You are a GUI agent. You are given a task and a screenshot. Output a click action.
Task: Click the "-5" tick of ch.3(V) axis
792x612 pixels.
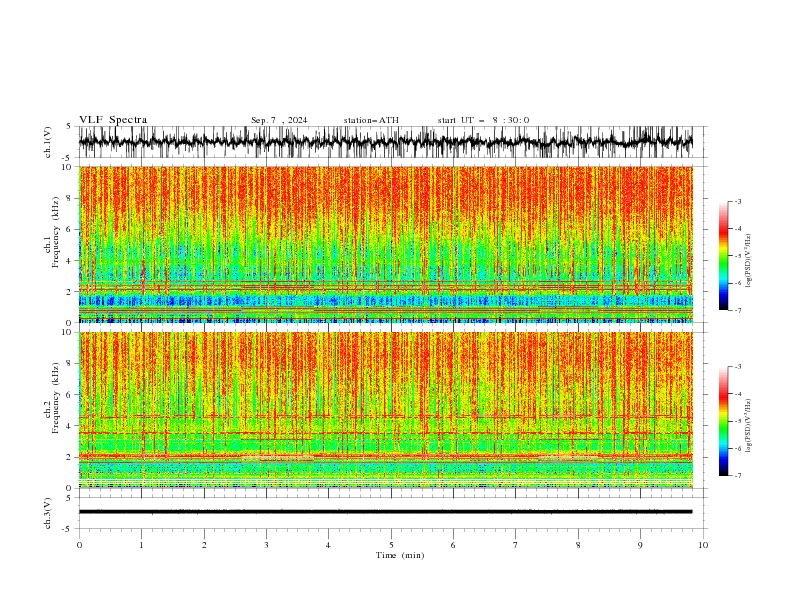68,529
